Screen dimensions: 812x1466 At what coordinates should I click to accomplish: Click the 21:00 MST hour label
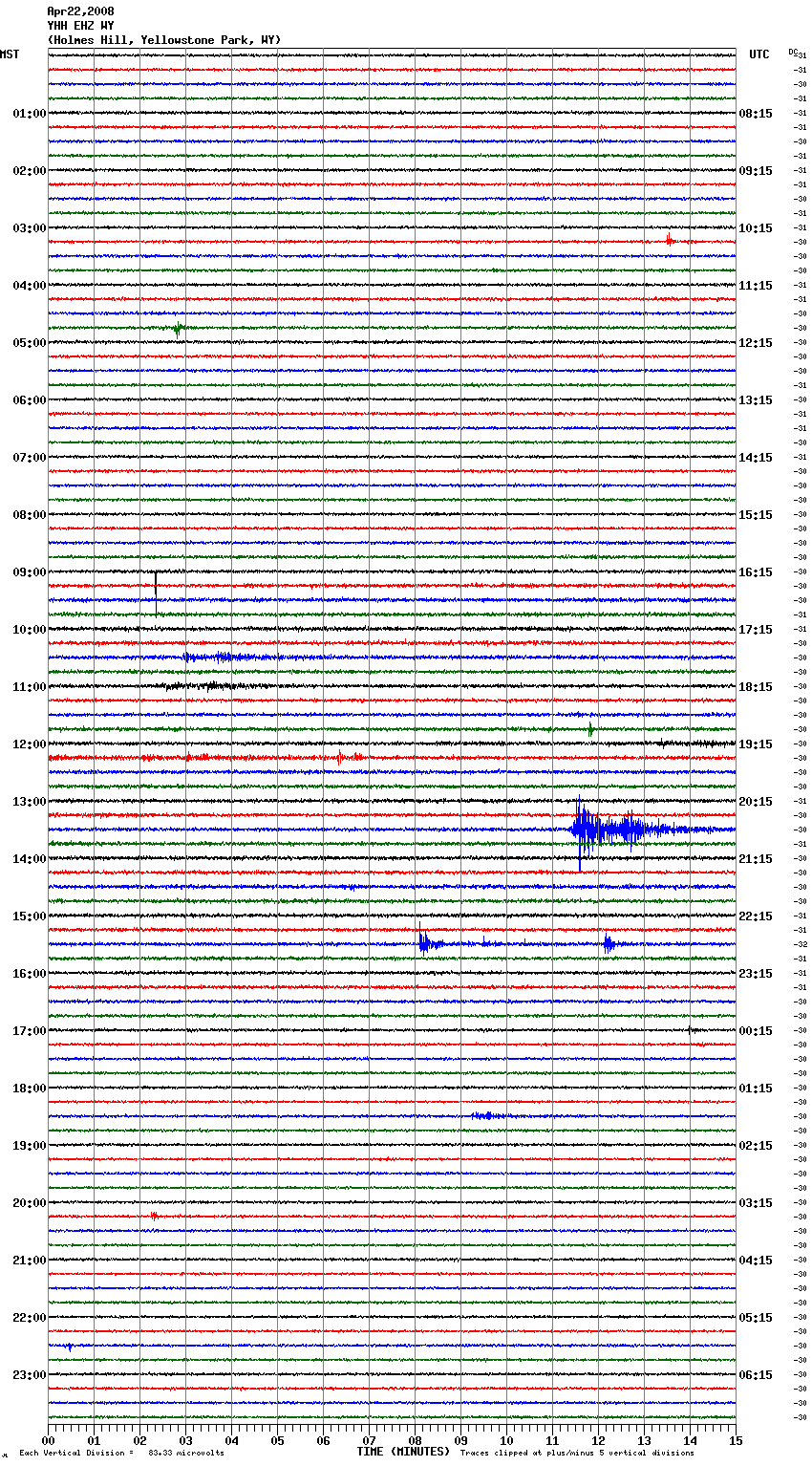30,1261
